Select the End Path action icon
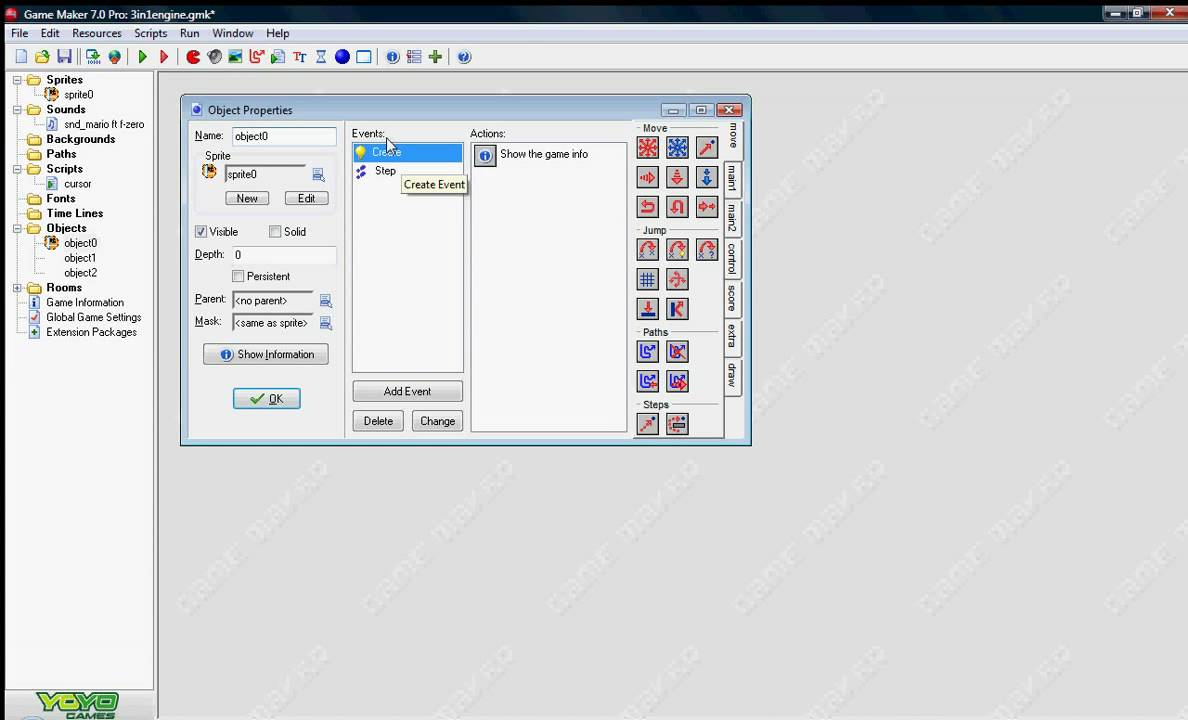1188x720 pixels. 677,352
